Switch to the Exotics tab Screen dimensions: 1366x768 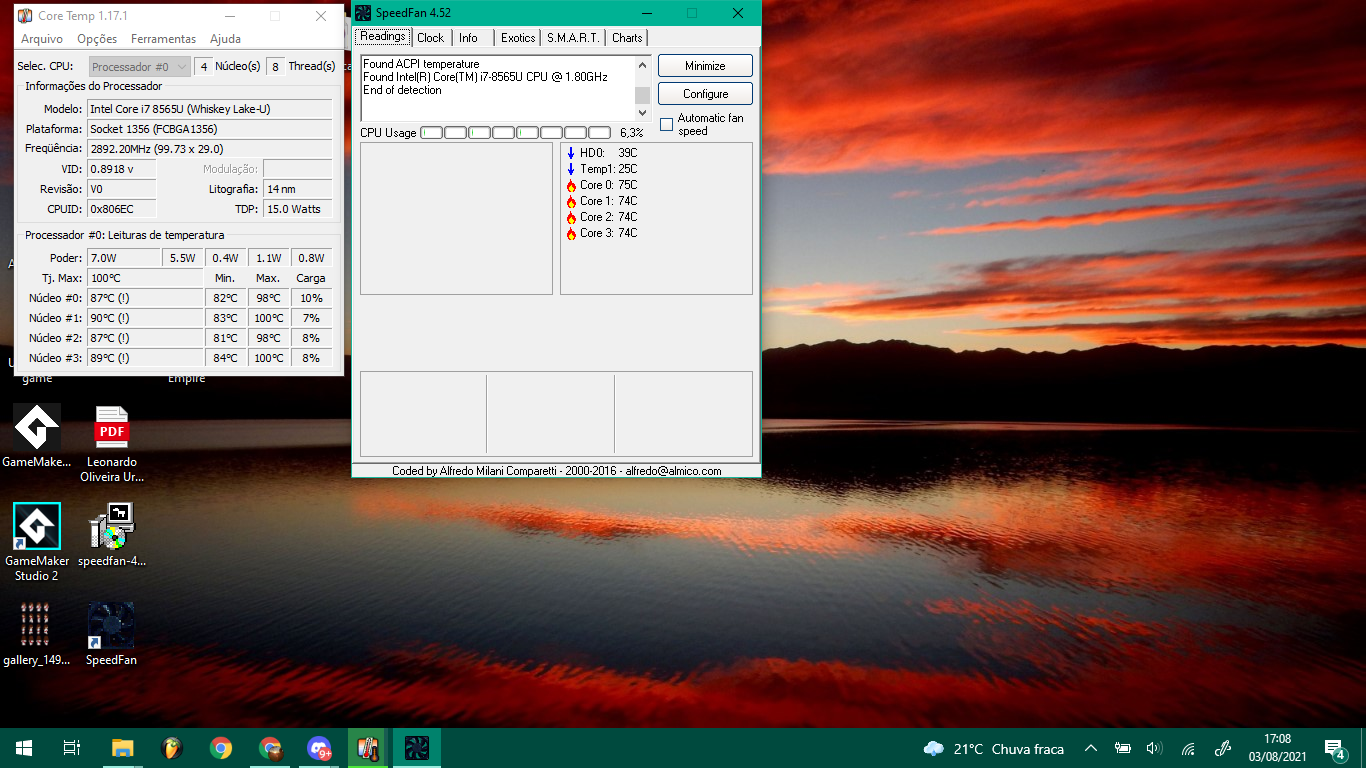click(518, 38)
